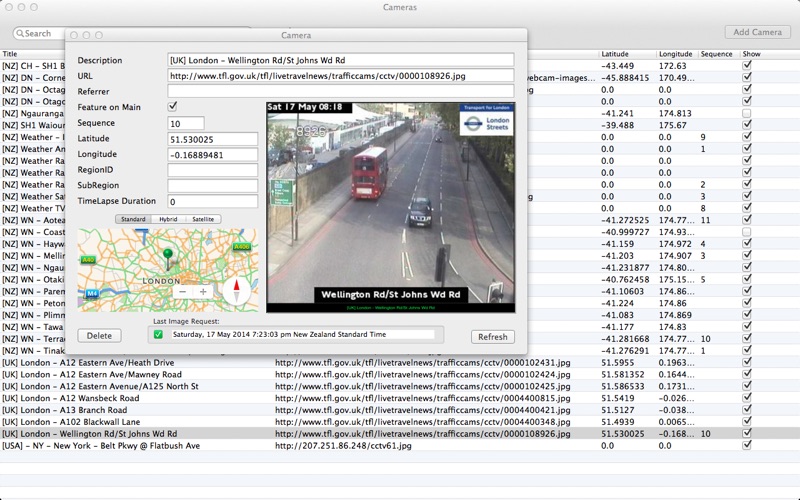Click the green map pin on London
The image size is (800, 500).
pyautogui.click(x=168, y=259)
